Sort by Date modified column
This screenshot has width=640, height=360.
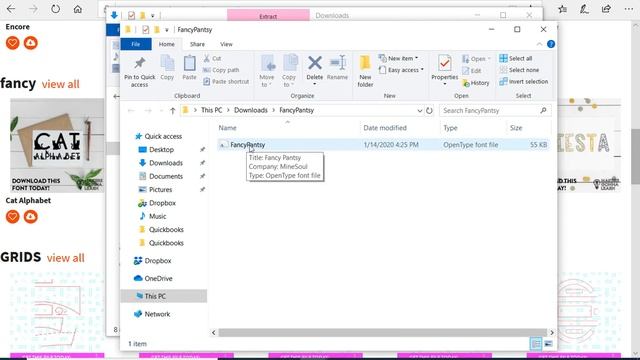pos(385,128)
